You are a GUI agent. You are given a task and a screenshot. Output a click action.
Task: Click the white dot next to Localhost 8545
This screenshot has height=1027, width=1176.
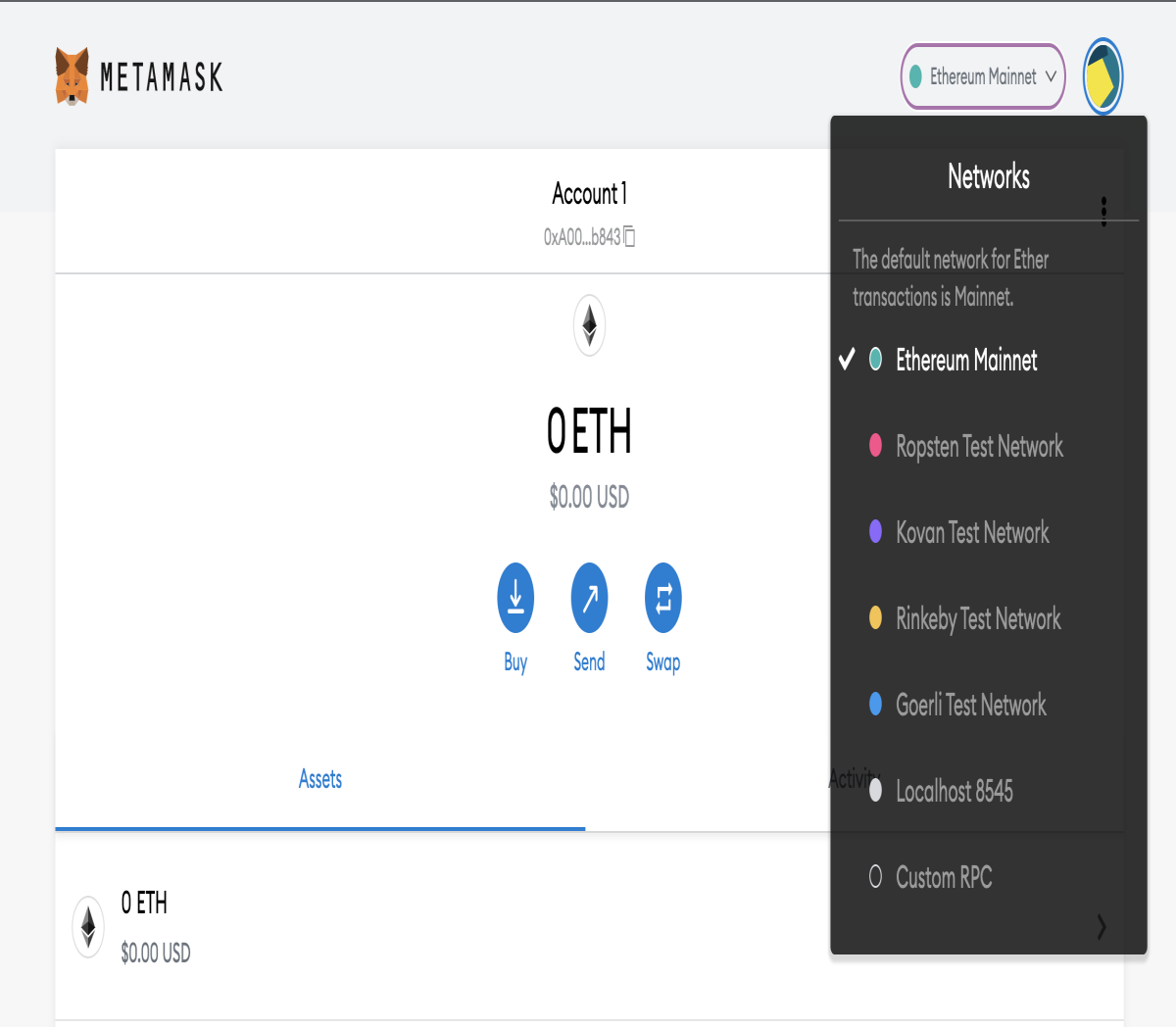tap(875, 791)
